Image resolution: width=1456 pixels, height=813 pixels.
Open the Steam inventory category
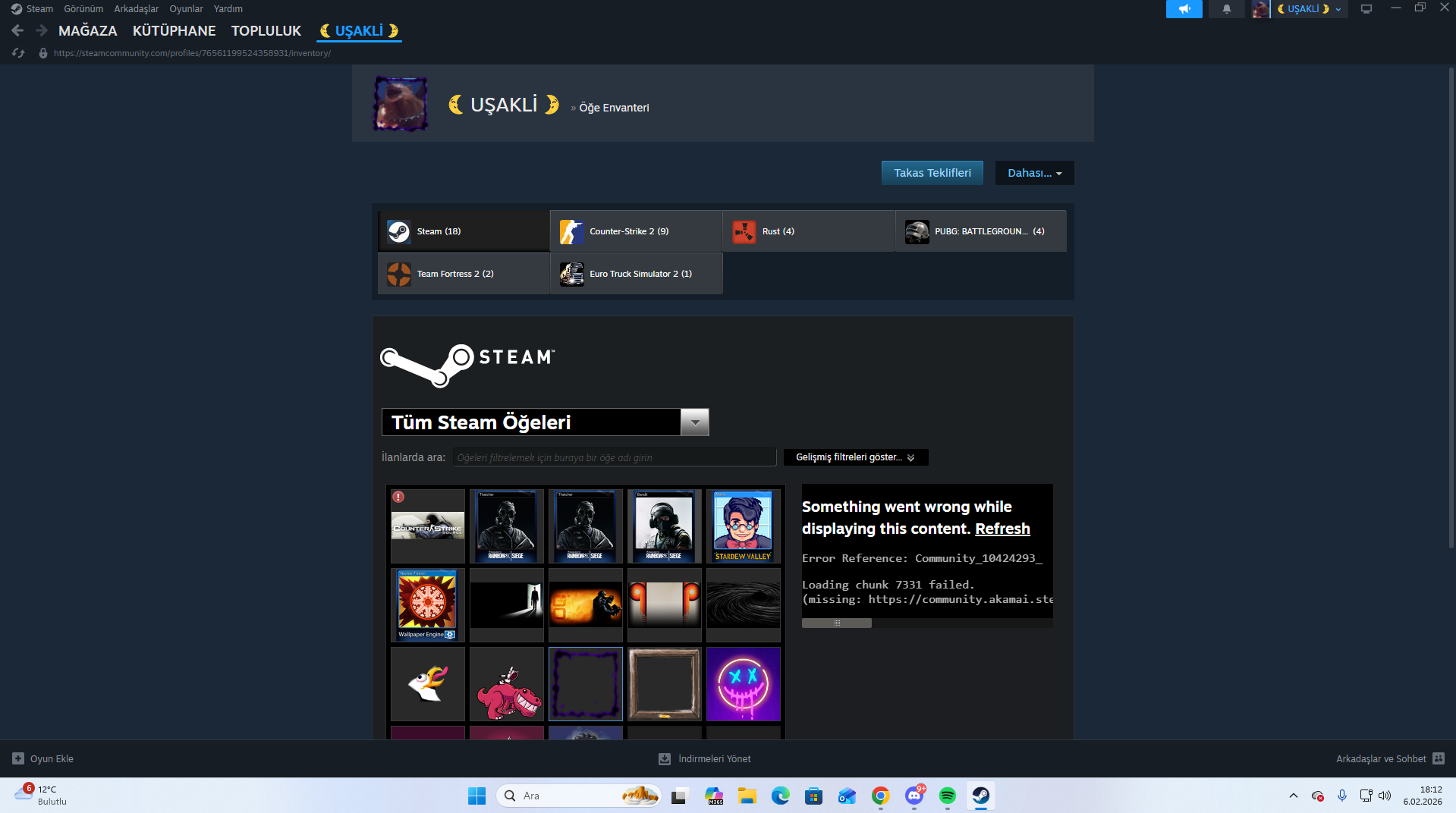point(464,231)
